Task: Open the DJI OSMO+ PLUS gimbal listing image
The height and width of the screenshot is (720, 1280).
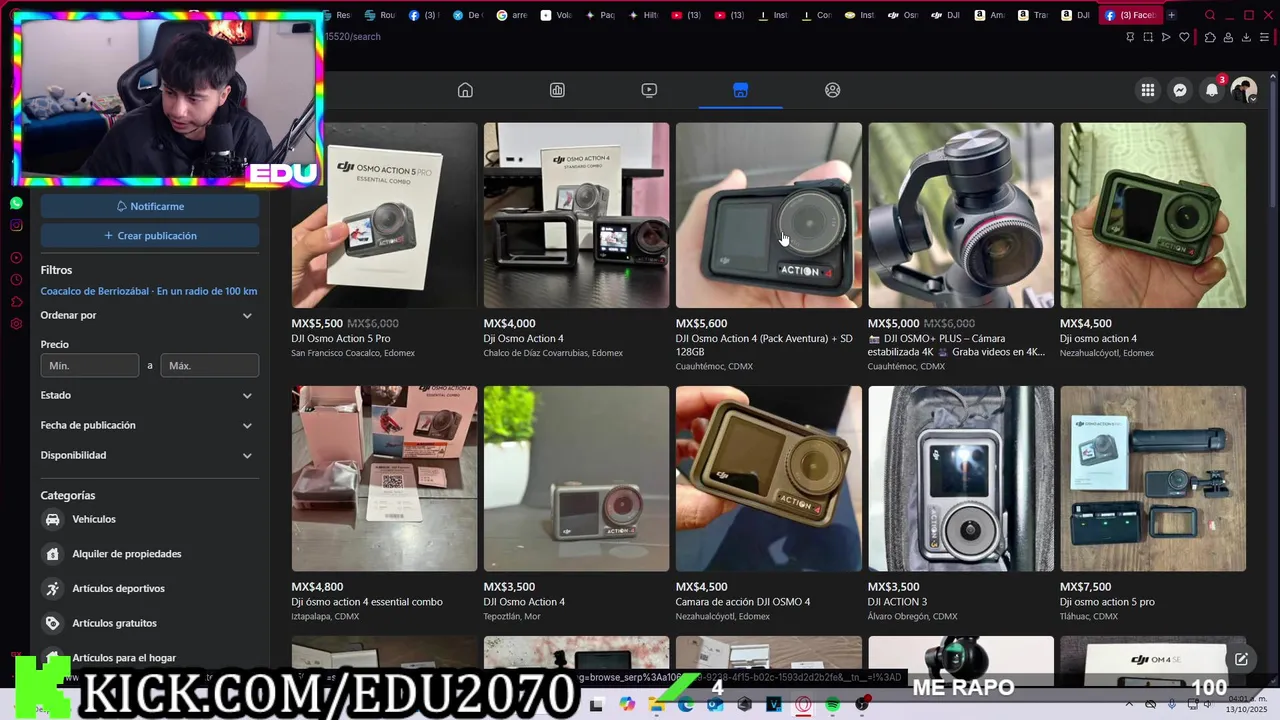Action: (960, 215)
